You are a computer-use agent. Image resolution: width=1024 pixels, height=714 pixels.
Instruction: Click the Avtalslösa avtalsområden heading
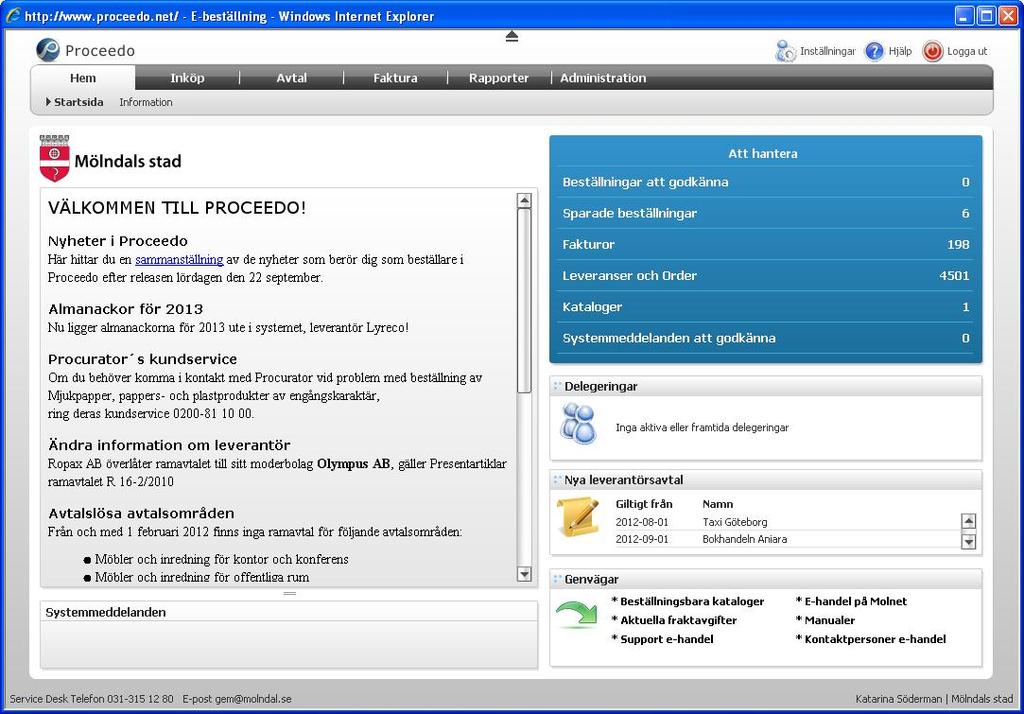(x=141, y=513)
